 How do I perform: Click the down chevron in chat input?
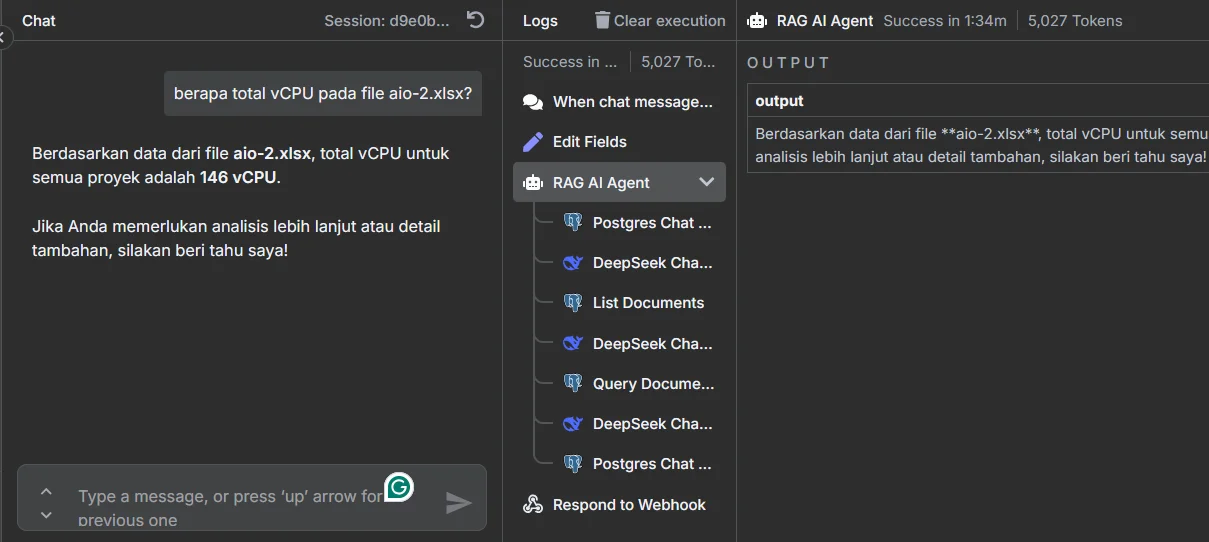pyautogui.click(x=46, y=515)
